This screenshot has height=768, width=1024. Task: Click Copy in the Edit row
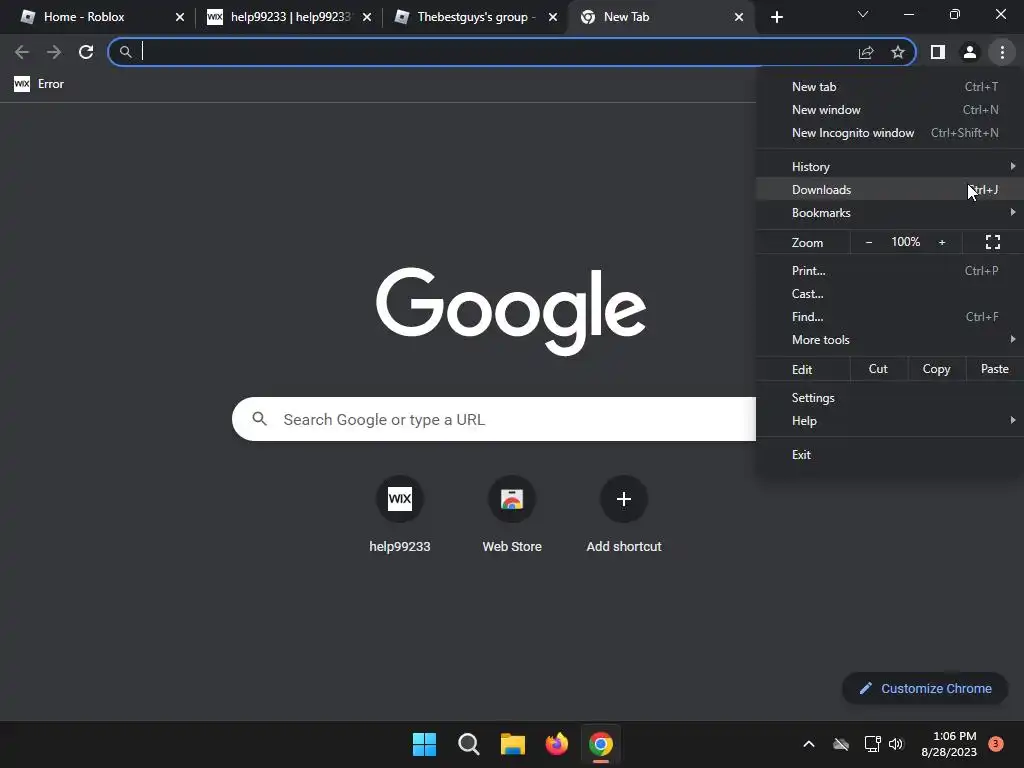(x=936, y=369)
